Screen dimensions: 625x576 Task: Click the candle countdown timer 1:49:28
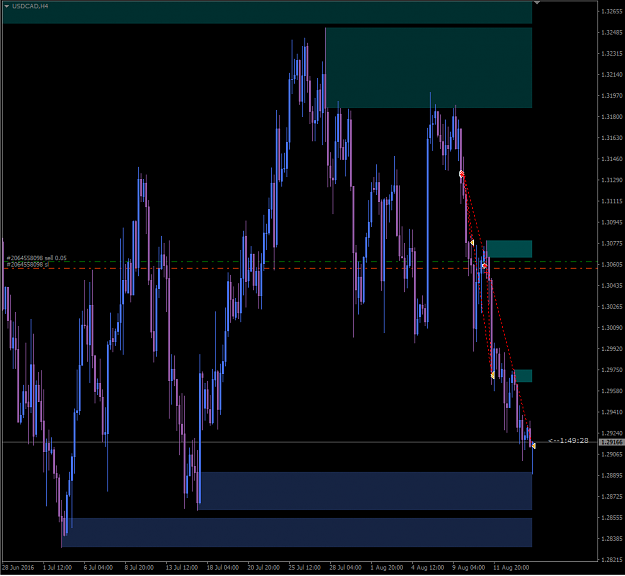pos(569,440)
